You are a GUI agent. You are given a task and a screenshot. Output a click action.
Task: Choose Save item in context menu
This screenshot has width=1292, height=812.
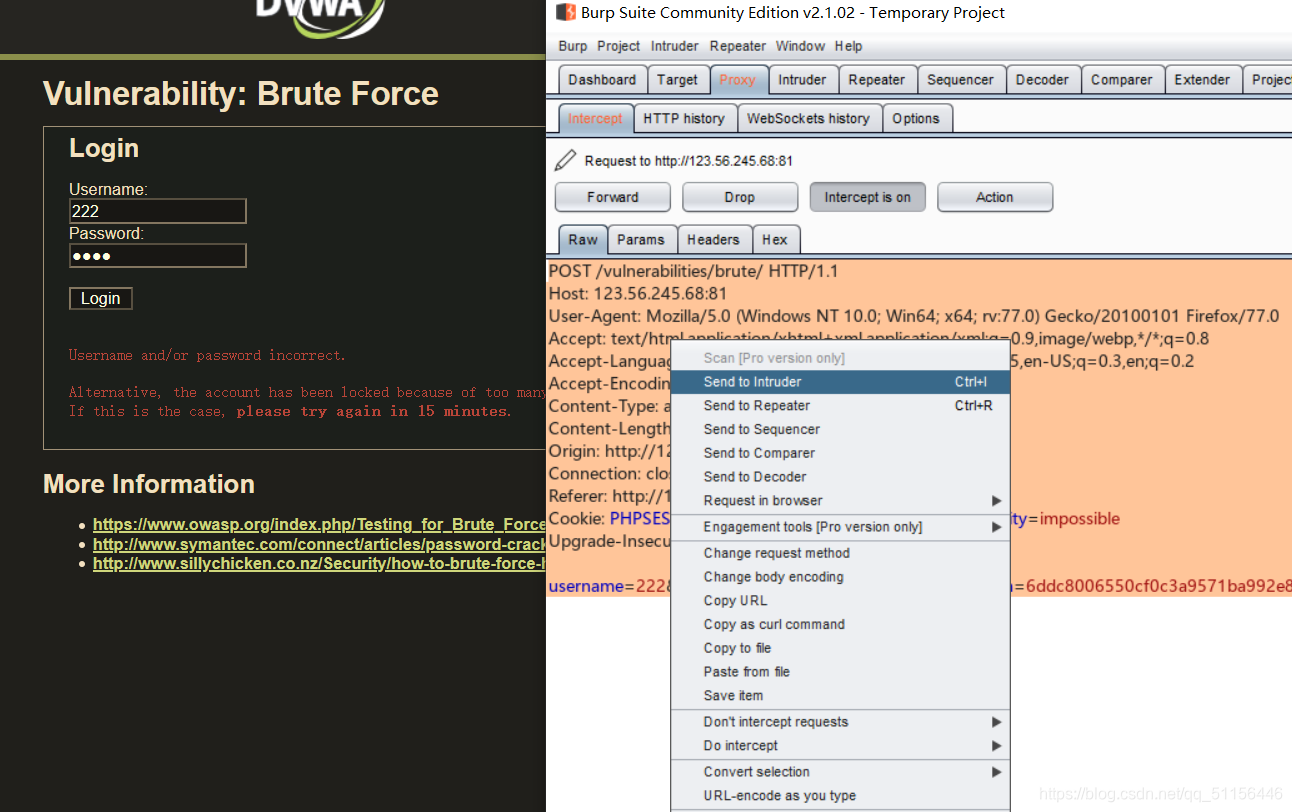(840, 696)
